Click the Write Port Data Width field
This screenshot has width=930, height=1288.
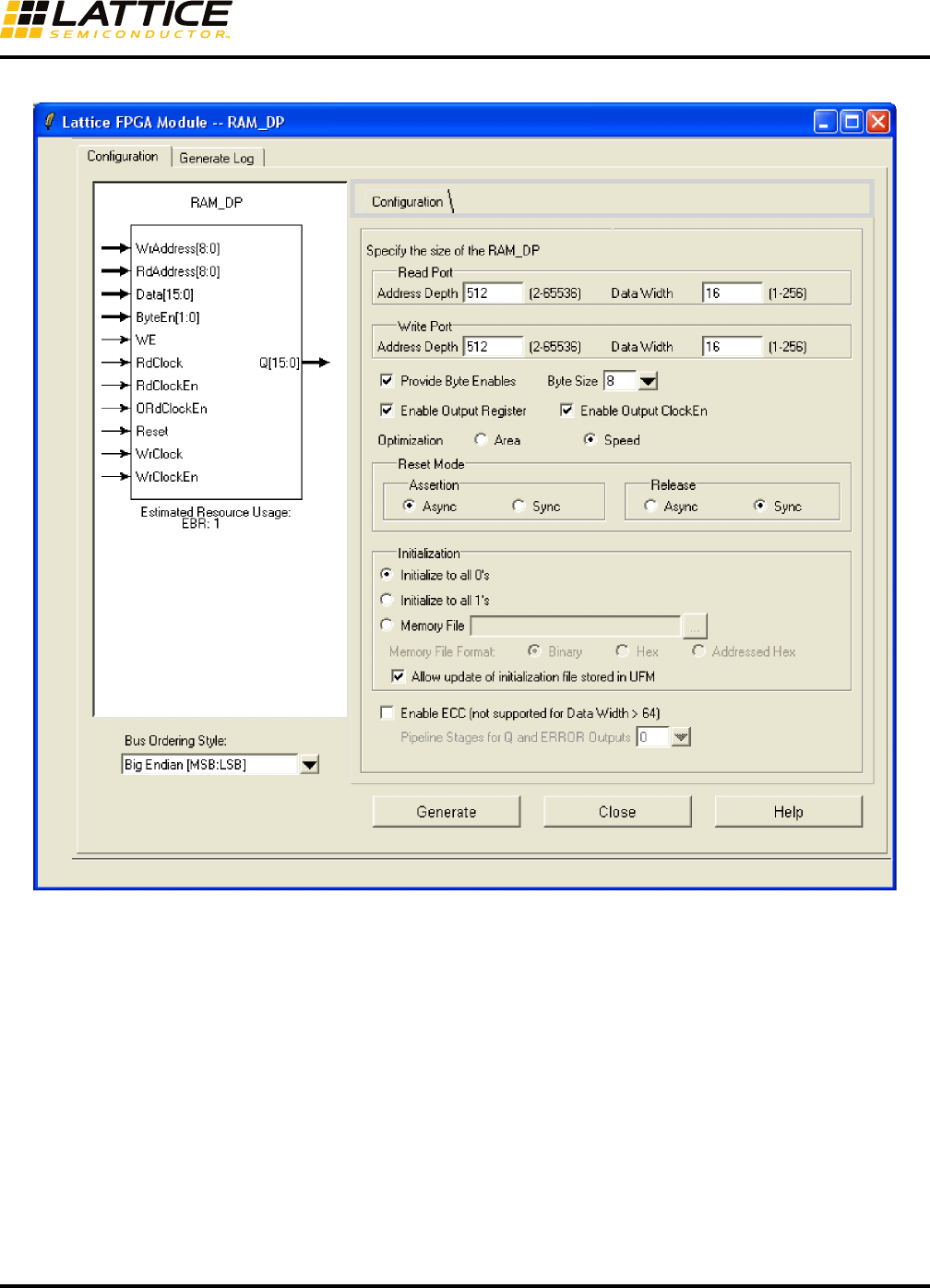[x=733, y=347]
